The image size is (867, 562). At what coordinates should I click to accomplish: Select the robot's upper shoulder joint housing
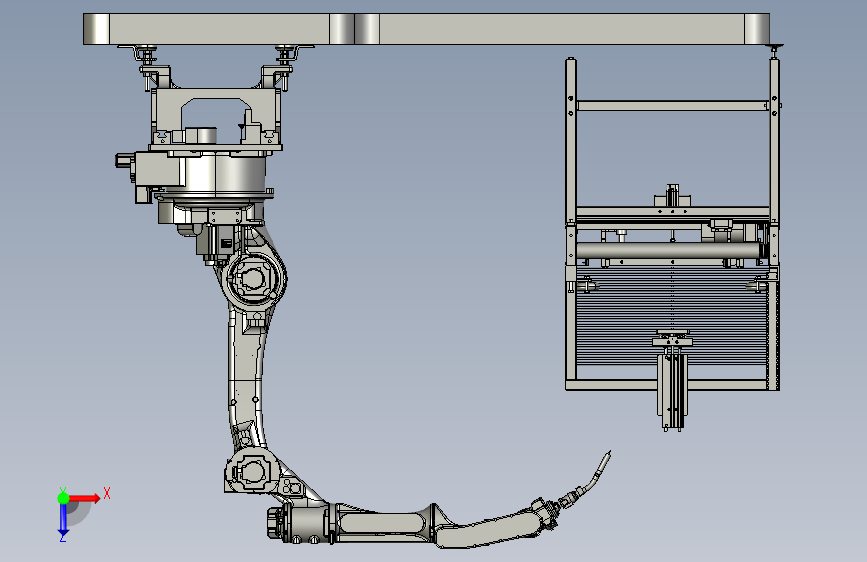(x=255, y=279)
